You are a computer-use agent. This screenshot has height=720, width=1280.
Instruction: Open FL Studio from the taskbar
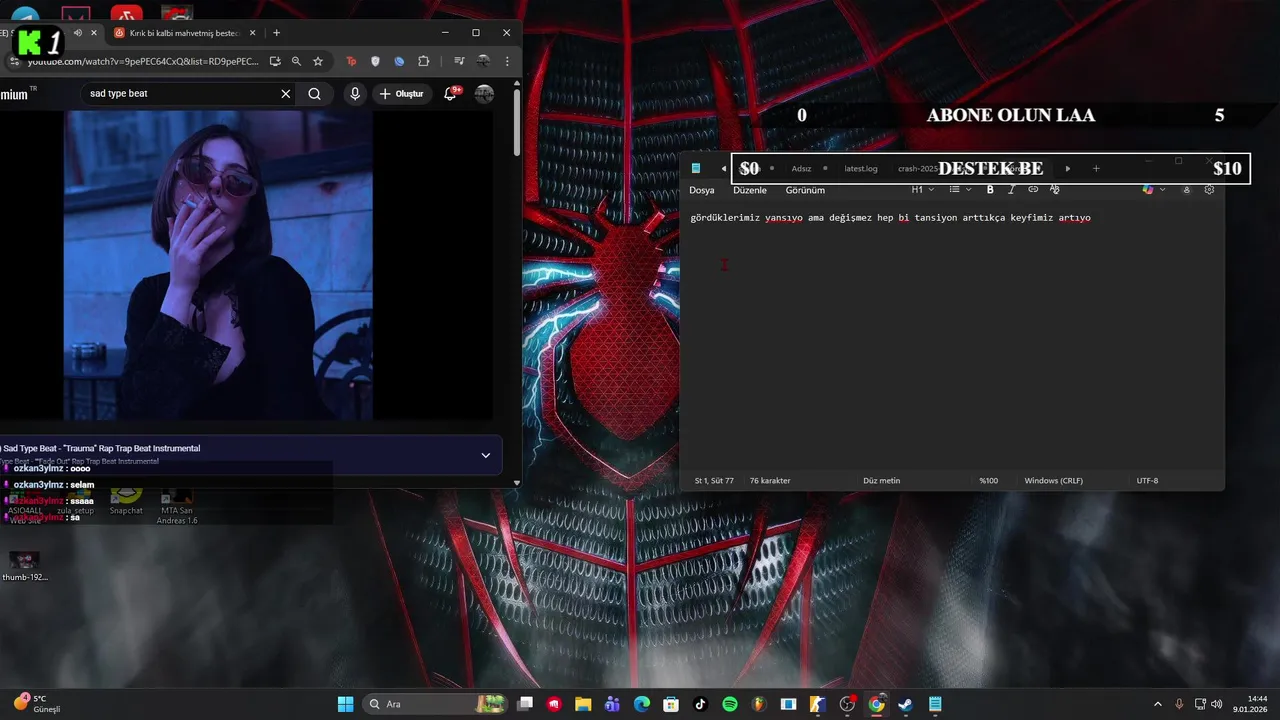[x=759, y=704]
